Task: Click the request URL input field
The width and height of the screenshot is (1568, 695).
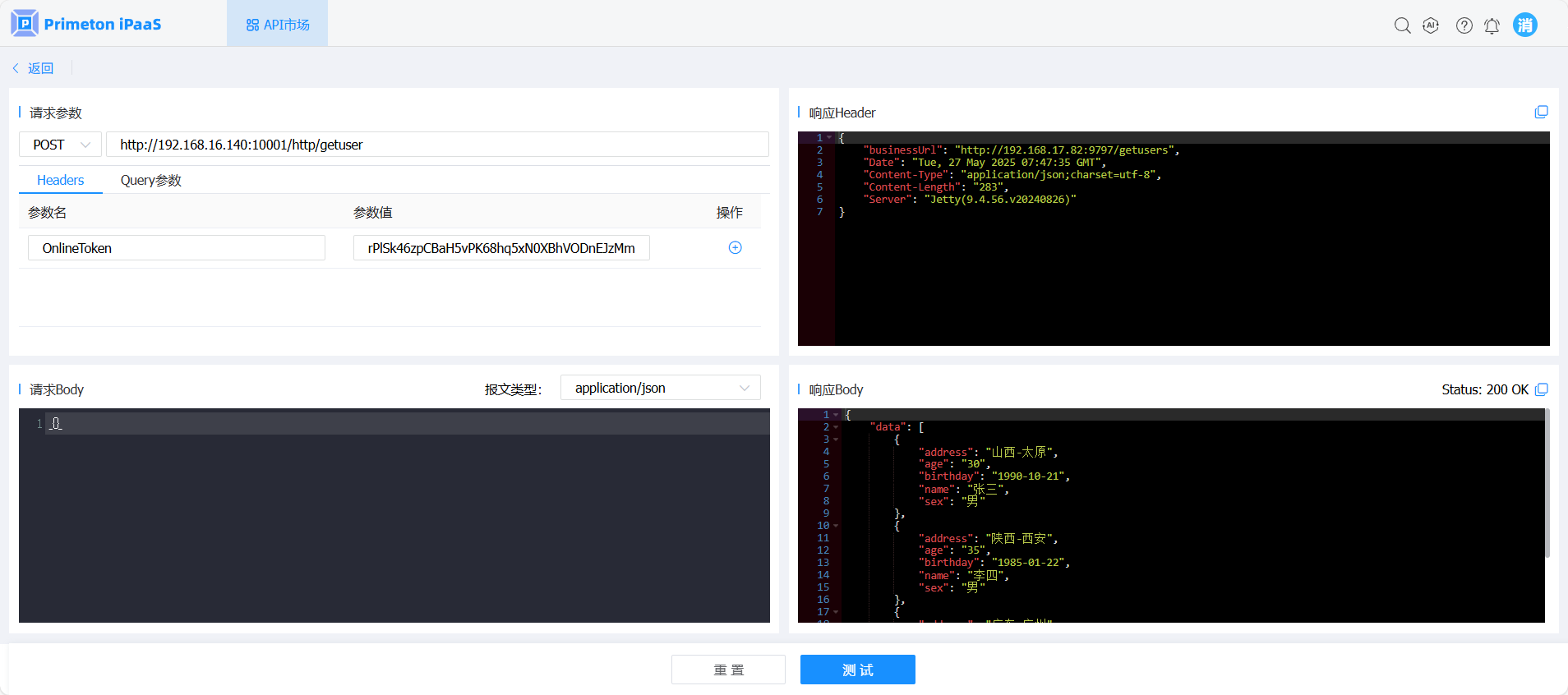Action: pyautogui.click(x=437, y=145)
